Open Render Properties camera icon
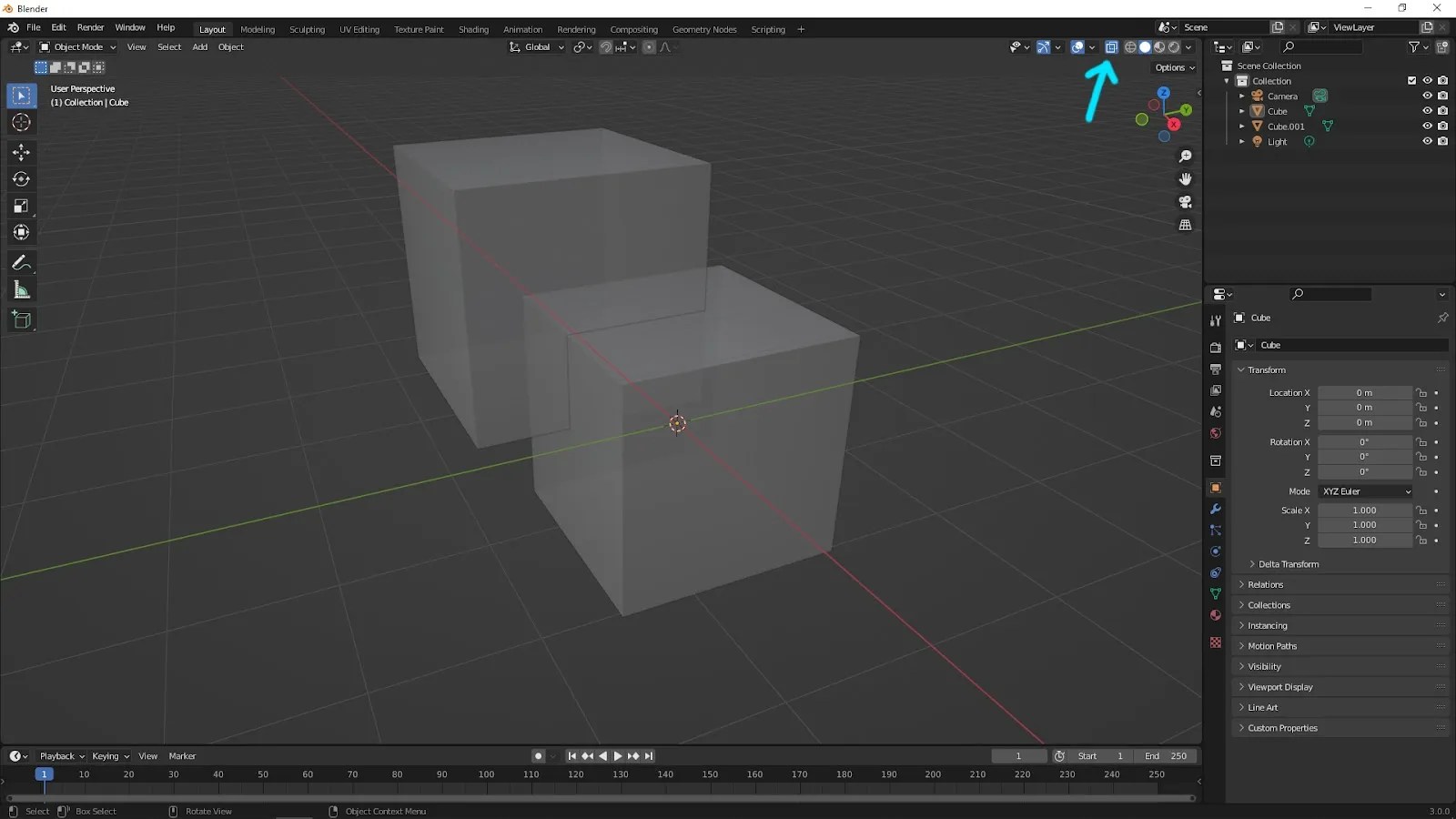 point(1215,348)
